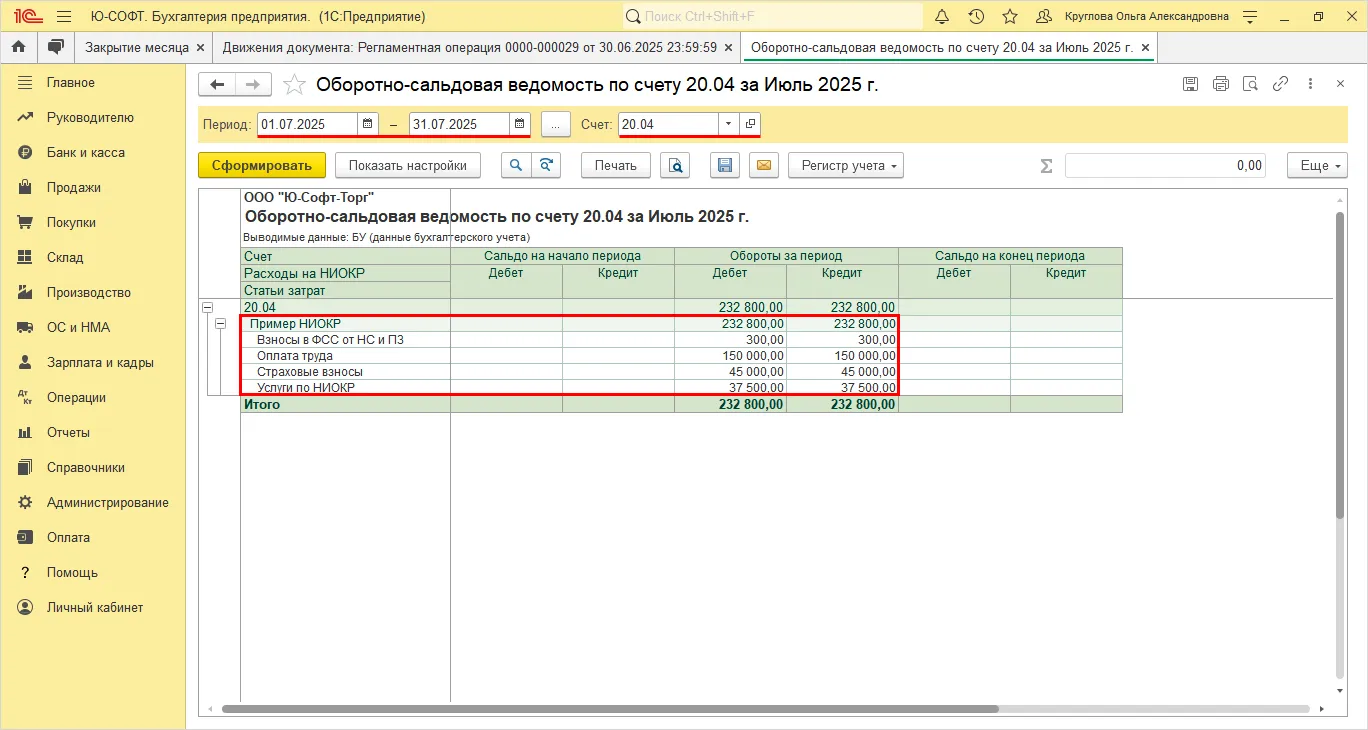Open history clock icon in title bar

coord(976,16)
